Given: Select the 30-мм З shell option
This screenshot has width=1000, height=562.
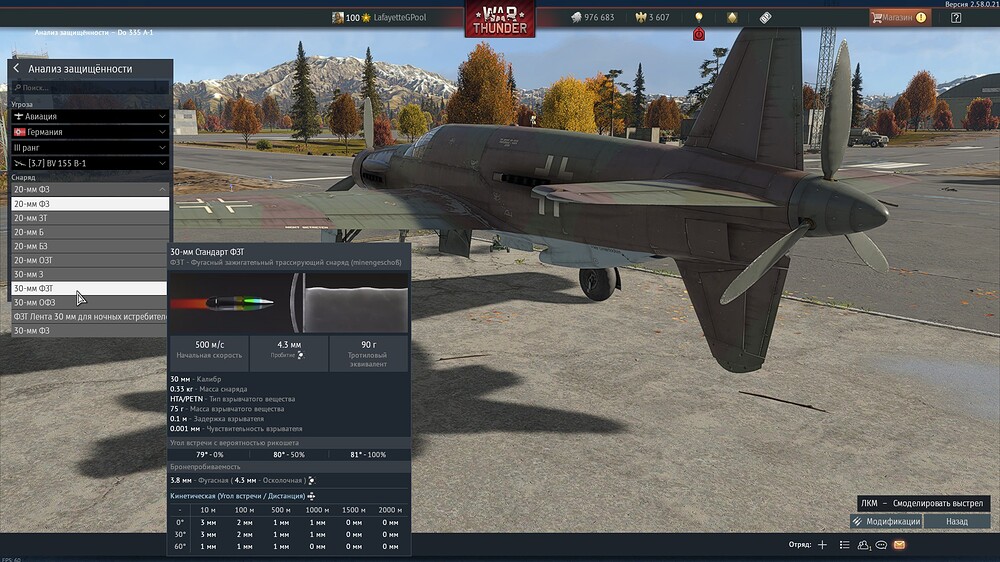Looking at the screenshot, I should pyautogui.click(x=90, y=274).
